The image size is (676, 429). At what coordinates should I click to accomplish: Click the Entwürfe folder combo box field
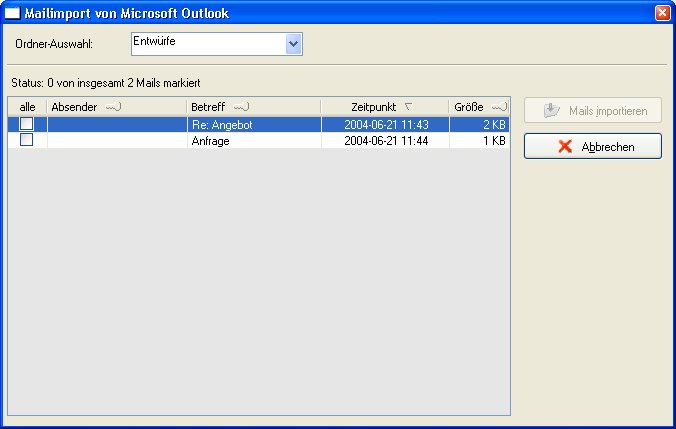point(216,44)
